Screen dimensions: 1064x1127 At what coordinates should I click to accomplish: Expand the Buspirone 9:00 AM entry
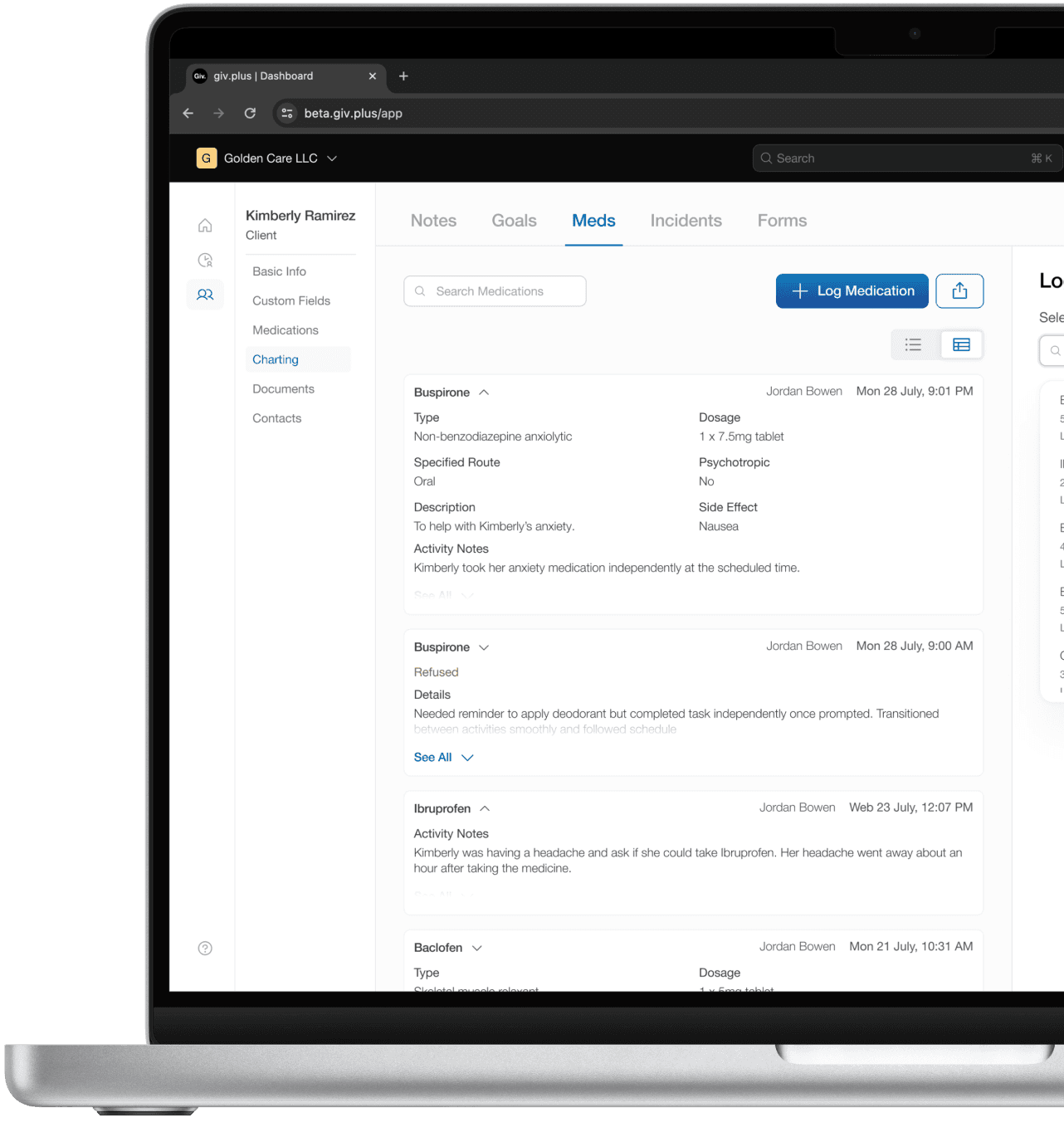pyautogui.click(x=484, y=647)
